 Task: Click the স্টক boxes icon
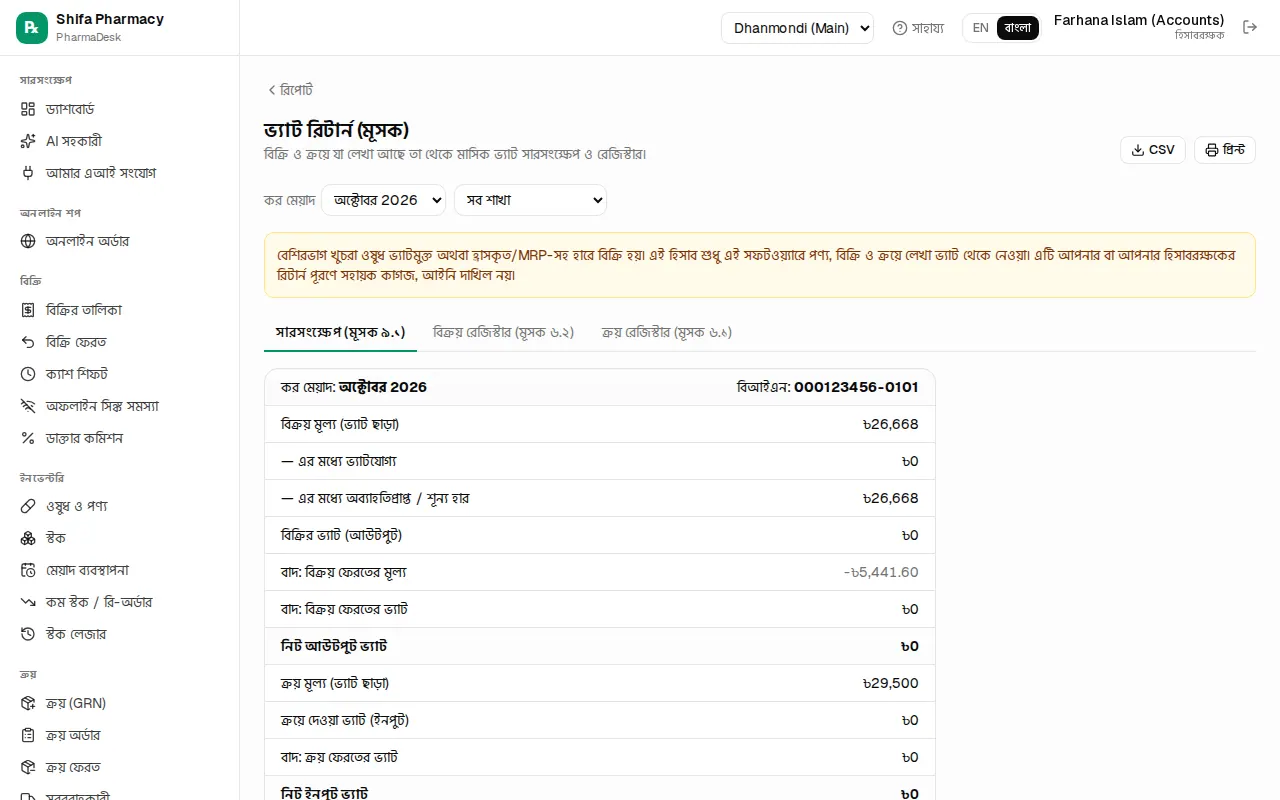coord(28,538)
